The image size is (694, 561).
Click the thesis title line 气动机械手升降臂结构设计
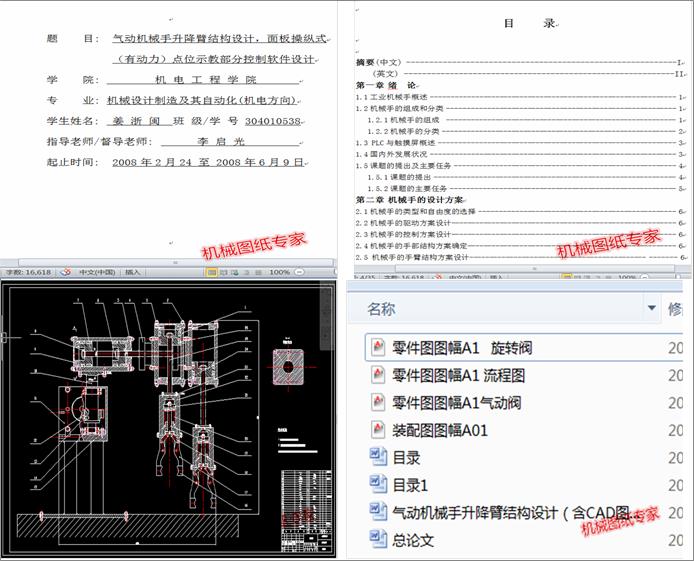[x=220, y=39]
